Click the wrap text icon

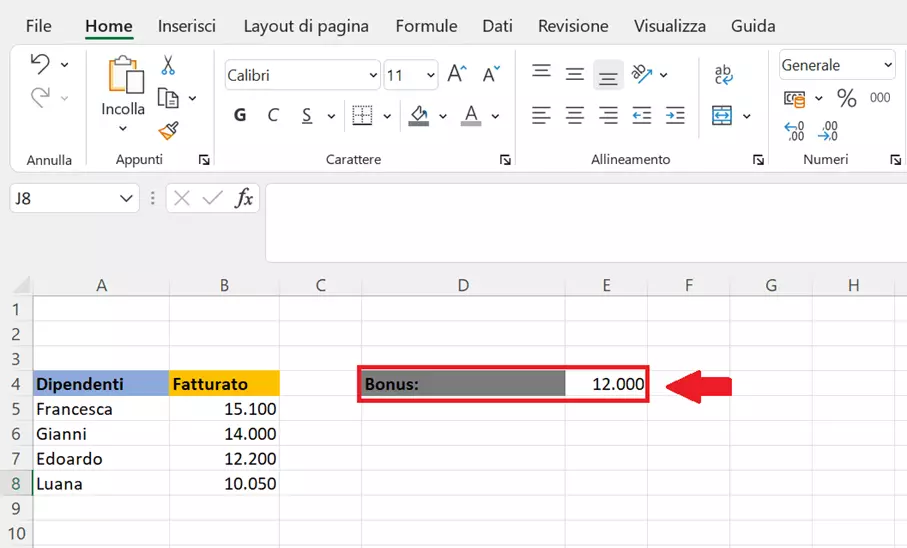(x=723, y=74)
